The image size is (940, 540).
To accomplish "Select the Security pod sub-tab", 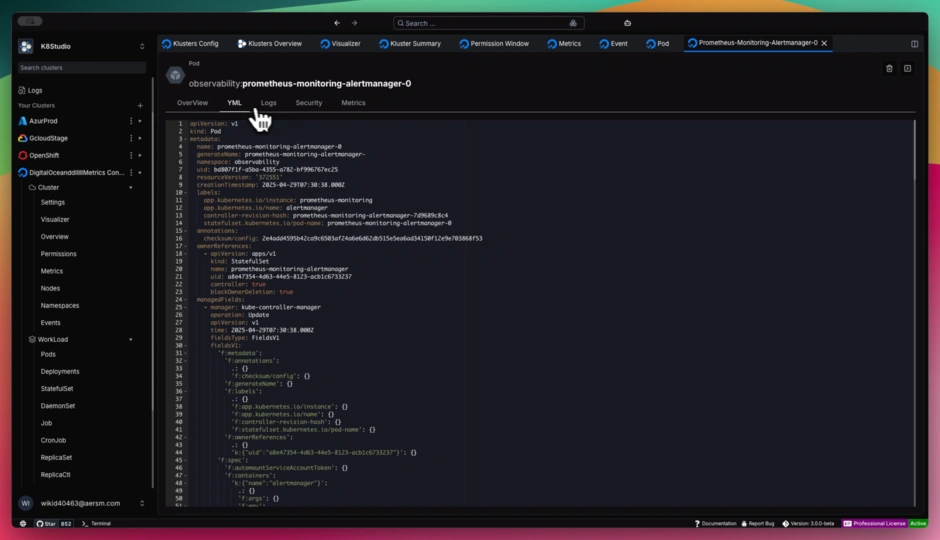I will [x=309, y=103].
